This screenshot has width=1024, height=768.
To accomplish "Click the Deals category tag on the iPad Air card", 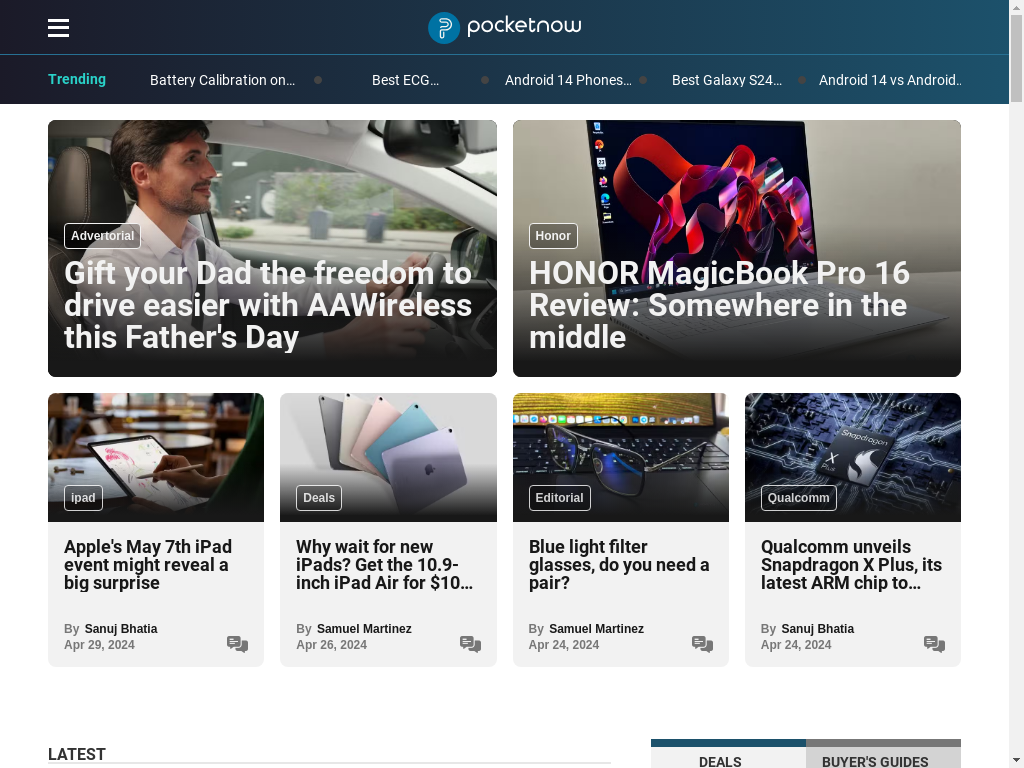I will pos(319,498).
